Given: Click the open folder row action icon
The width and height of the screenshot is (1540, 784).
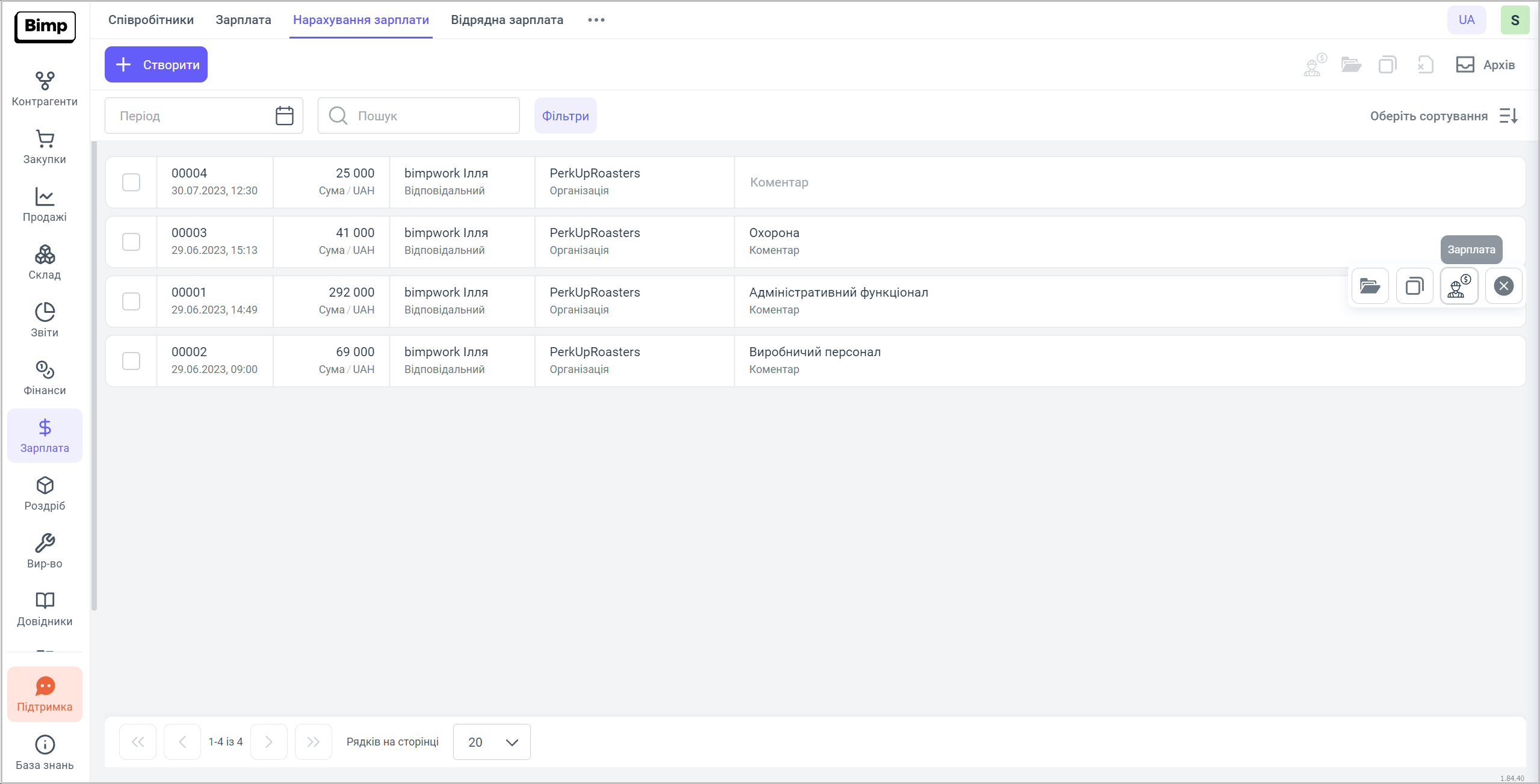Looking at the screenshot, I should coord(1370,286).
